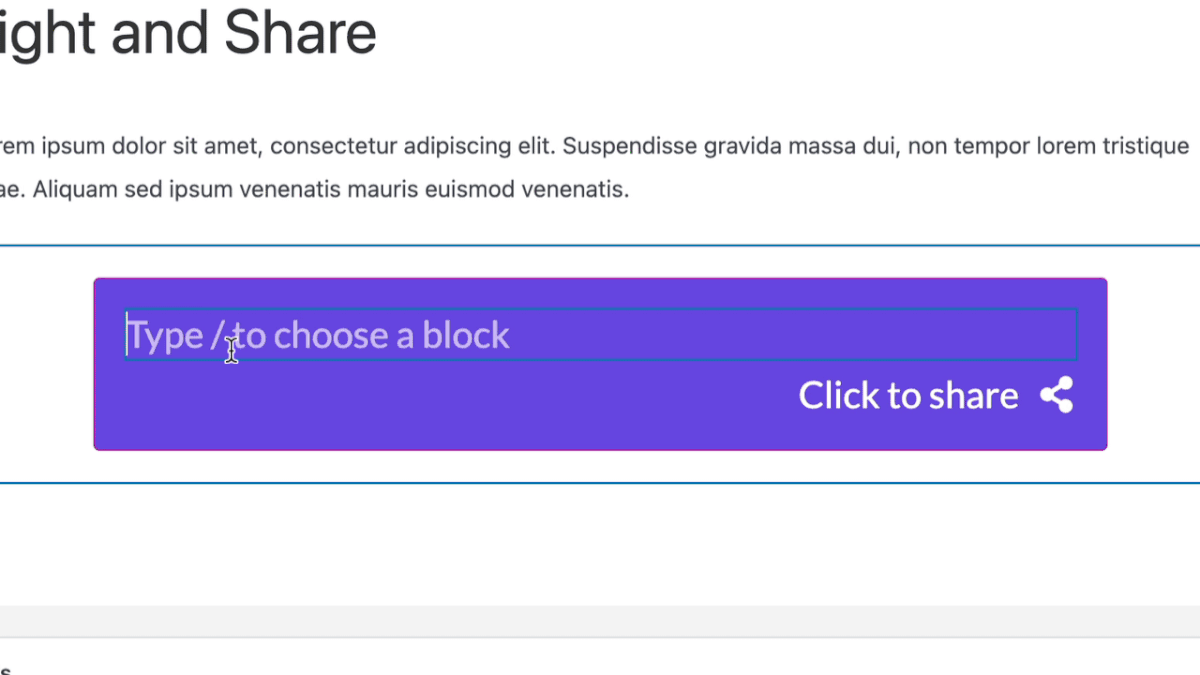The height and width of the screenshot is (675, 1200).
Task: Click the word 'Suspendisse' in the paragraph
Action: [x=630, y=145]
